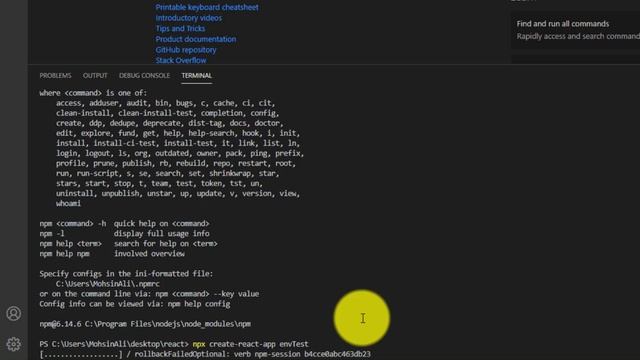Open the Accounts icon in activity bar

pyautogui.click(x=13, y=313)
